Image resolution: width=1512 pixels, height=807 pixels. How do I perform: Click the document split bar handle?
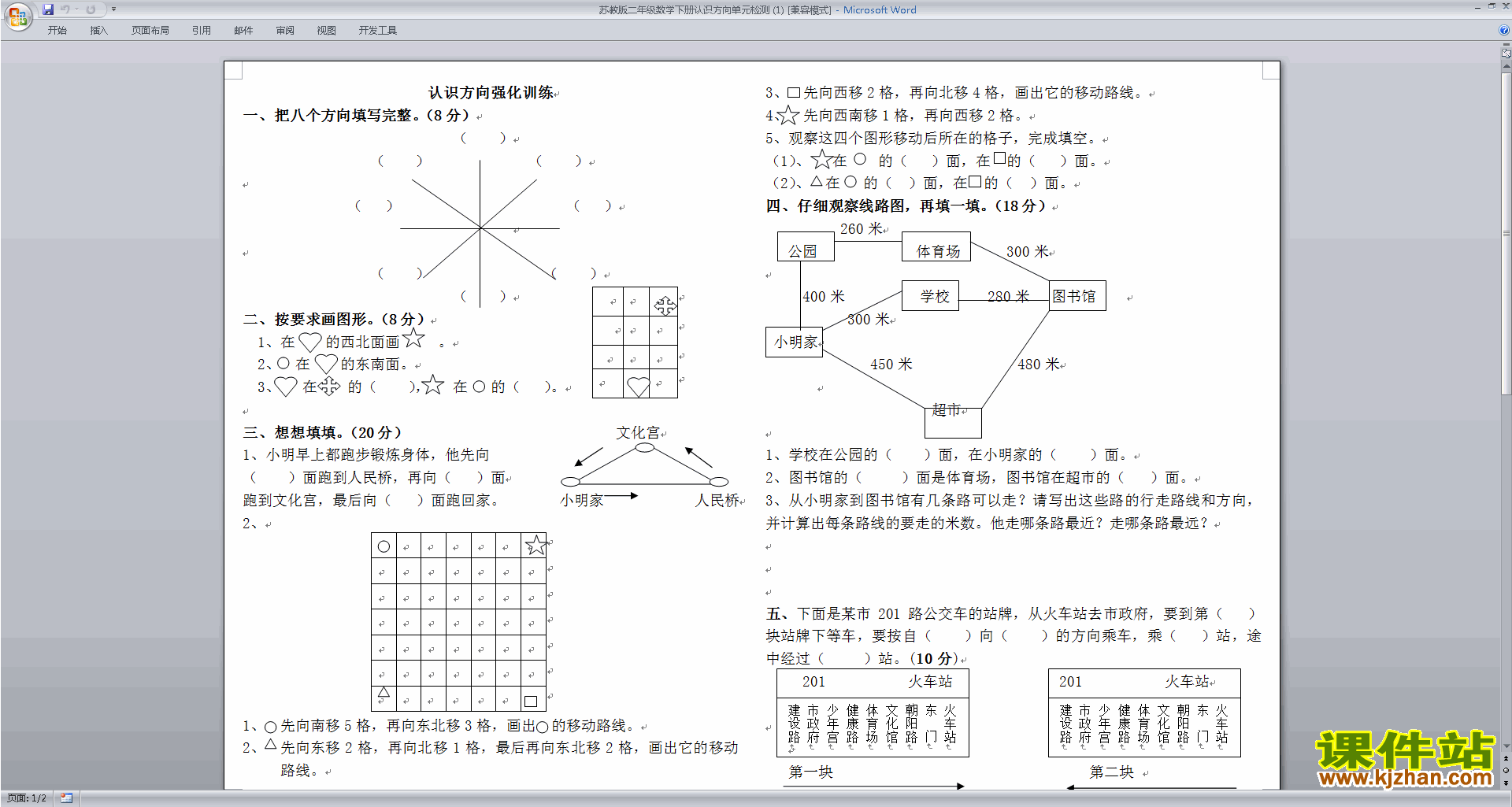tap(1506, 44)
